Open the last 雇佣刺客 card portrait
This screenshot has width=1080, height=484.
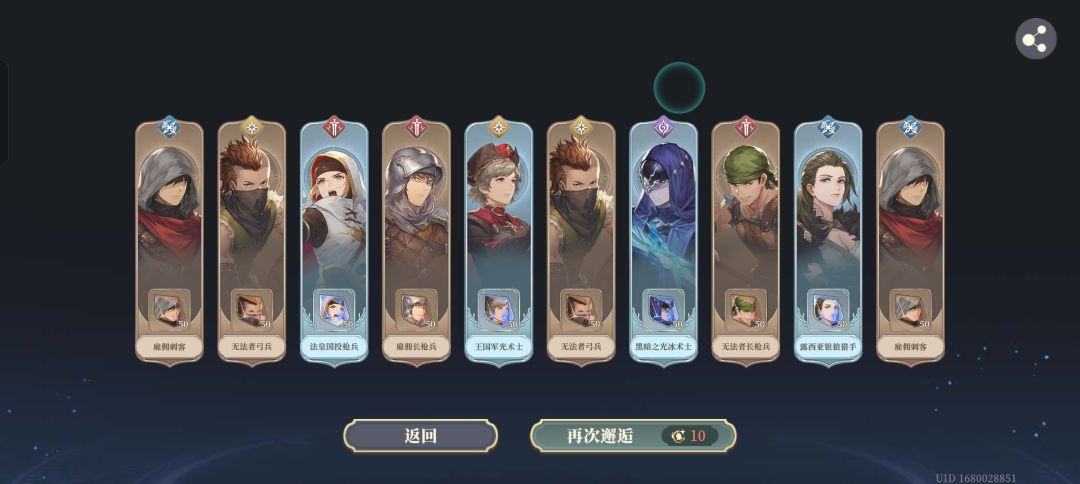coord(911,213)
